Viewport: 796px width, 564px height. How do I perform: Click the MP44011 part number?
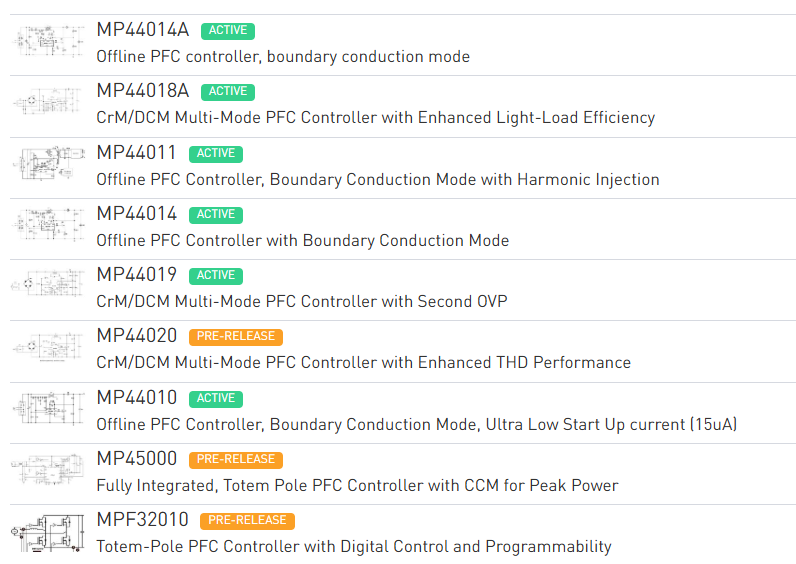(136, 153)
